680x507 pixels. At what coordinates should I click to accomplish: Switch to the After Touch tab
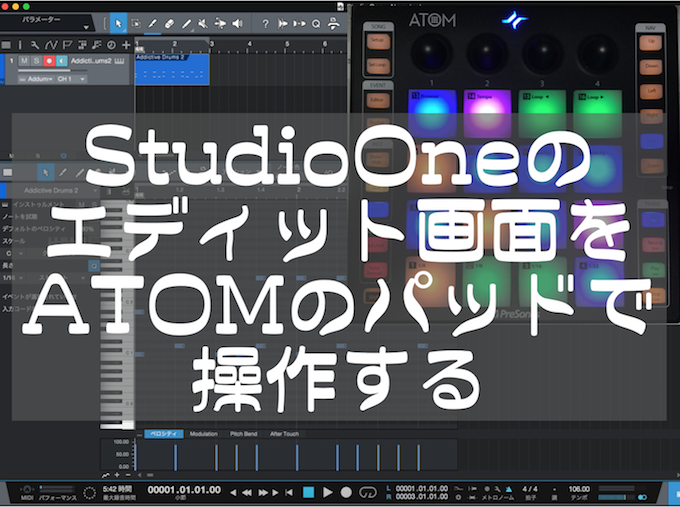coord(284,434)
